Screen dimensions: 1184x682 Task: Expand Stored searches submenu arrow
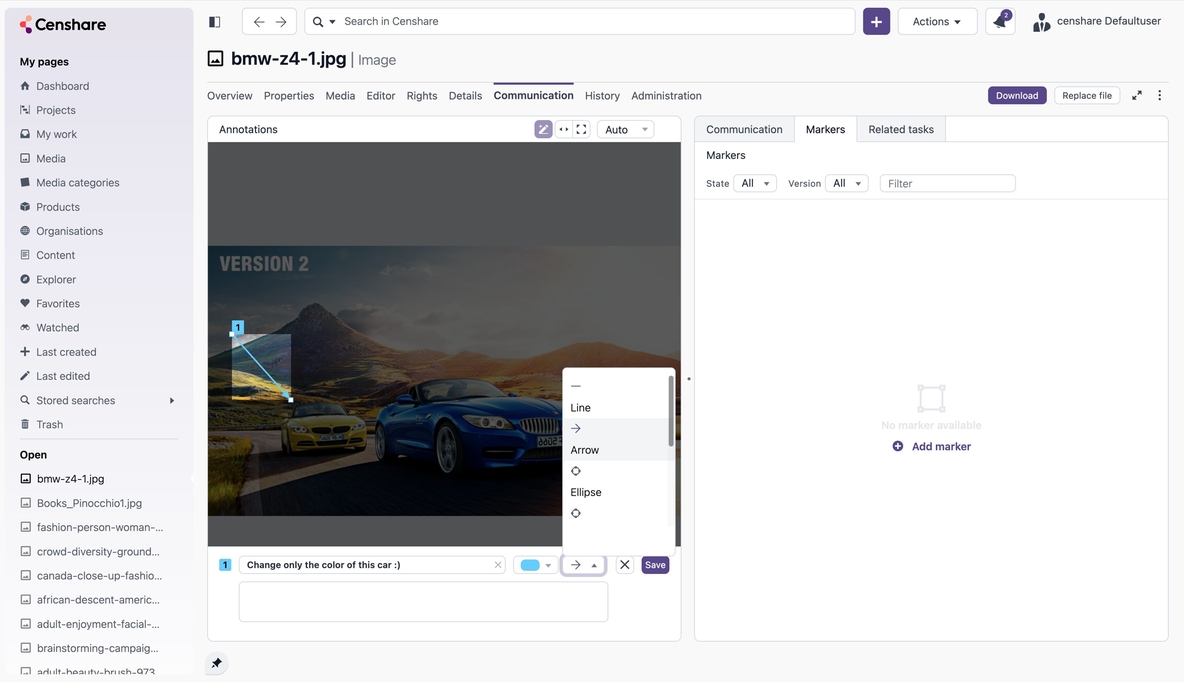[171, 400]
